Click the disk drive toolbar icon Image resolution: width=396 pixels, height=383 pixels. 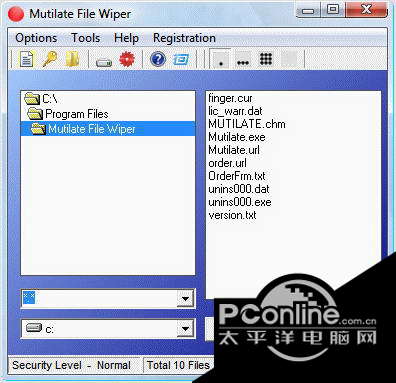(x=104, y=62)
